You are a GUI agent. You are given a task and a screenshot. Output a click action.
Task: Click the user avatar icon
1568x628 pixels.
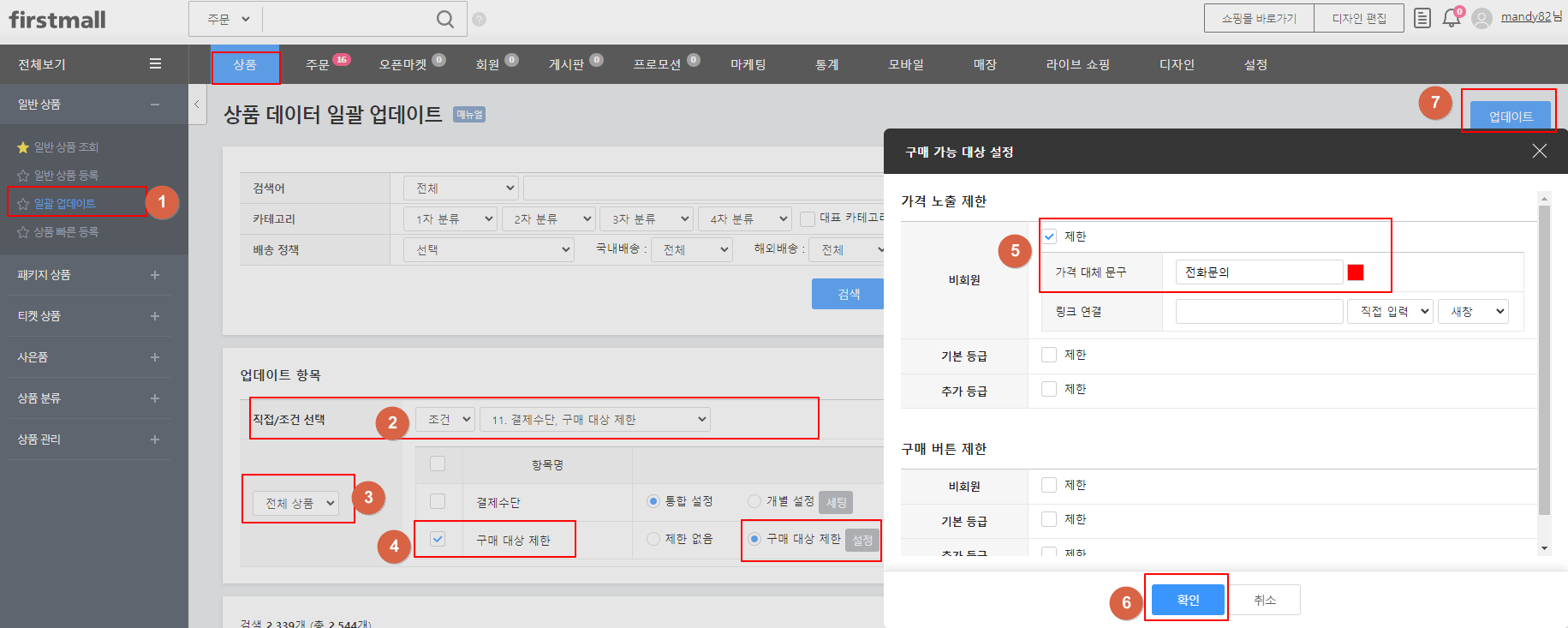click(x=1482, y=18)
